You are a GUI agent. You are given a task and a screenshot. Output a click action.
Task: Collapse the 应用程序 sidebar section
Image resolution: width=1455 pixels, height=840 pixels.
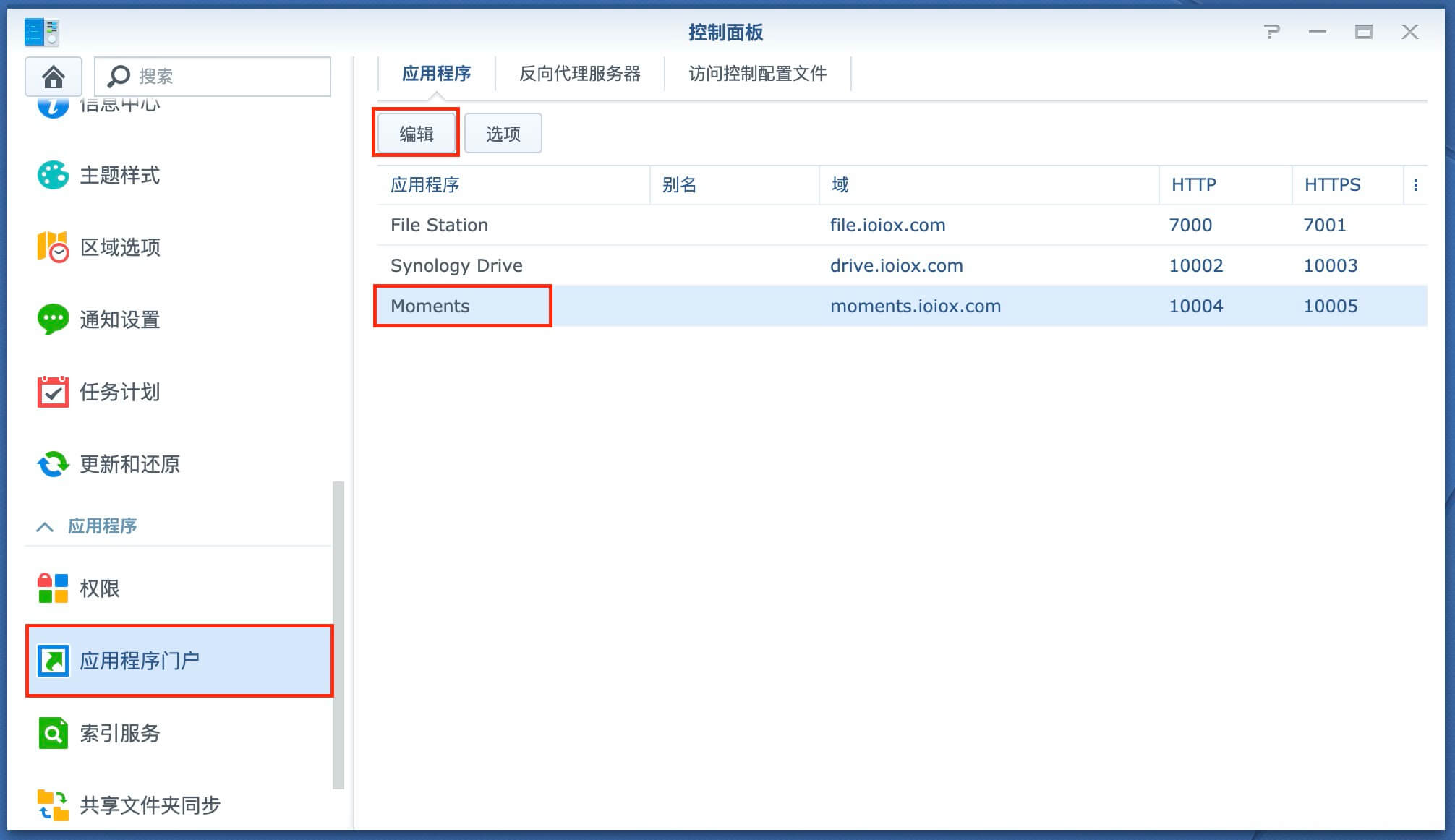pos(45,526)
